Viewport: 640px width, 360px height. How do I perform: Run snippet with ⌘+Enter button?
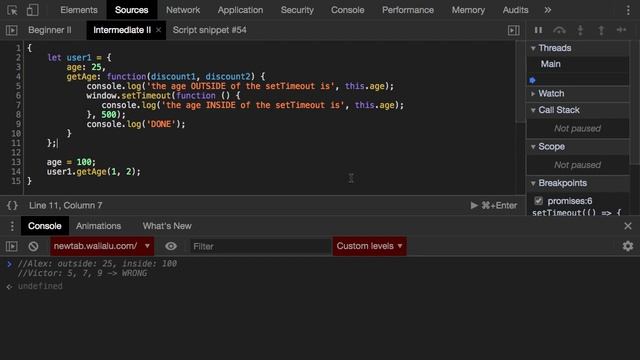[493, 205]
